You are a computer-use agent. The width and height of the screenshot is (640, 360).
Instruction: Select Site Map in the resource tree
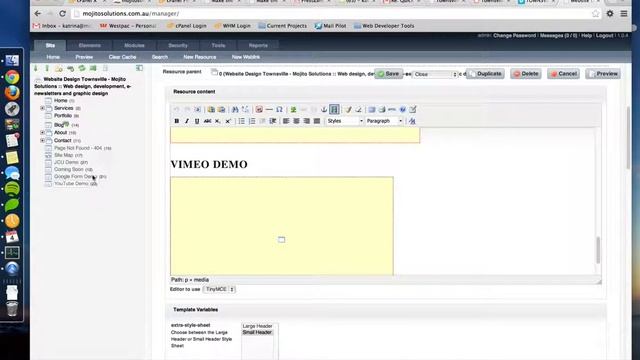64,155
